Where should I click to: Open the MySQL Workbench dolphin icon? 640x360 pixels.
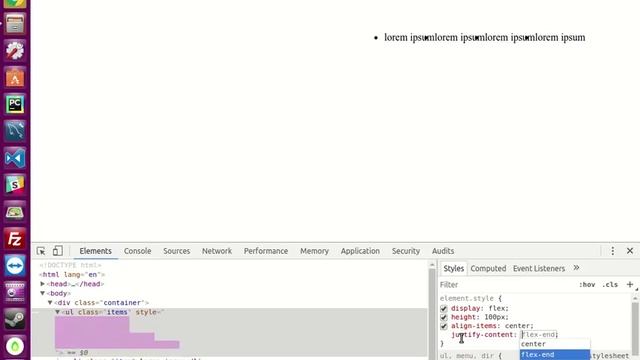click(15, 131)
